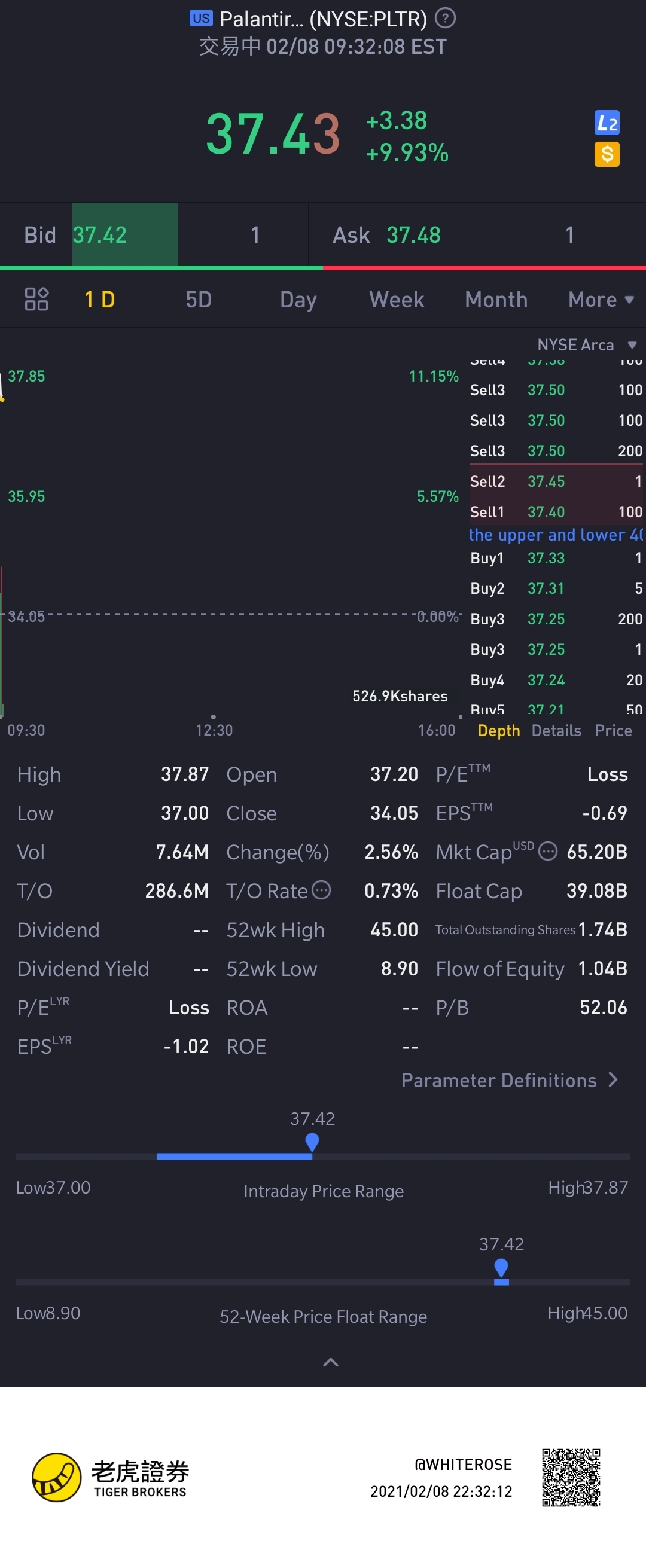Click the Mkt Cap currency options icon
The height and width of the screenshot is (1568, 646).
pos(548,851)
